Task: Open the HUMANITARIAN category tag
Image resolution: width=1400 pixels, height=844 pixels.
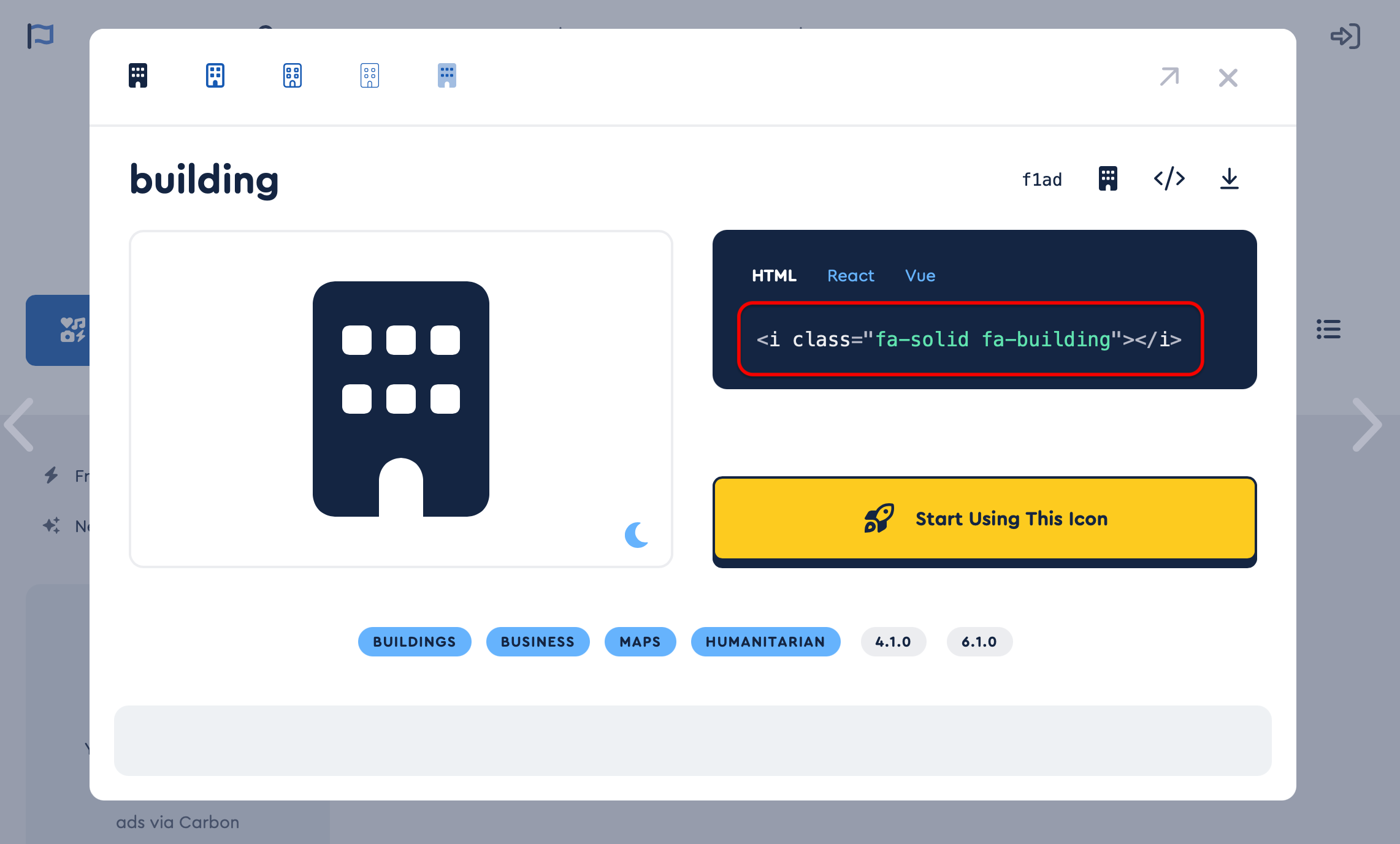Action: click(765, 642)
